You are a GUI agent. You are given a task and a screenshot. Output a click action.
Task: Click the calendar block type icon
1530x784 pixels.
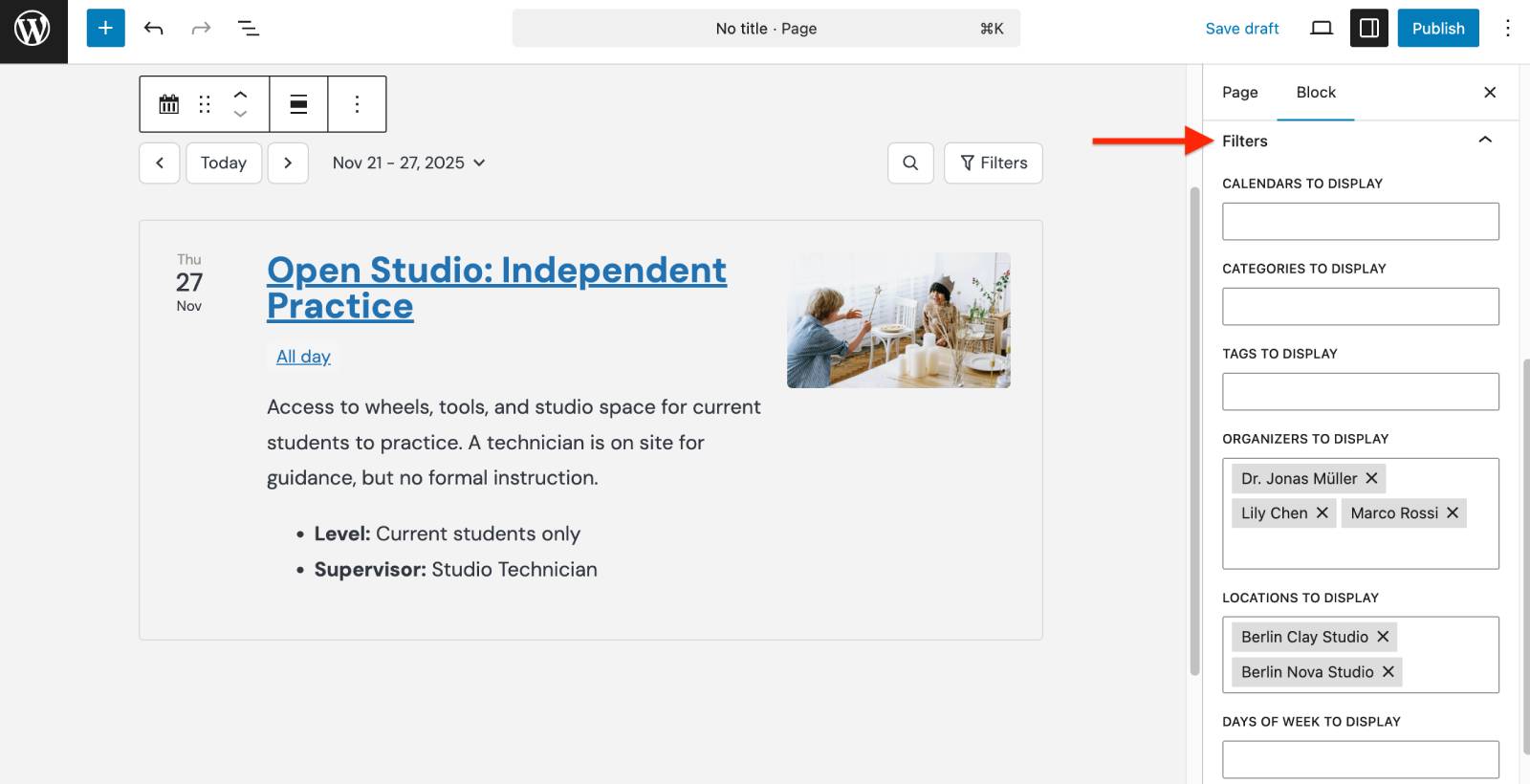click(x=169, y=104)
